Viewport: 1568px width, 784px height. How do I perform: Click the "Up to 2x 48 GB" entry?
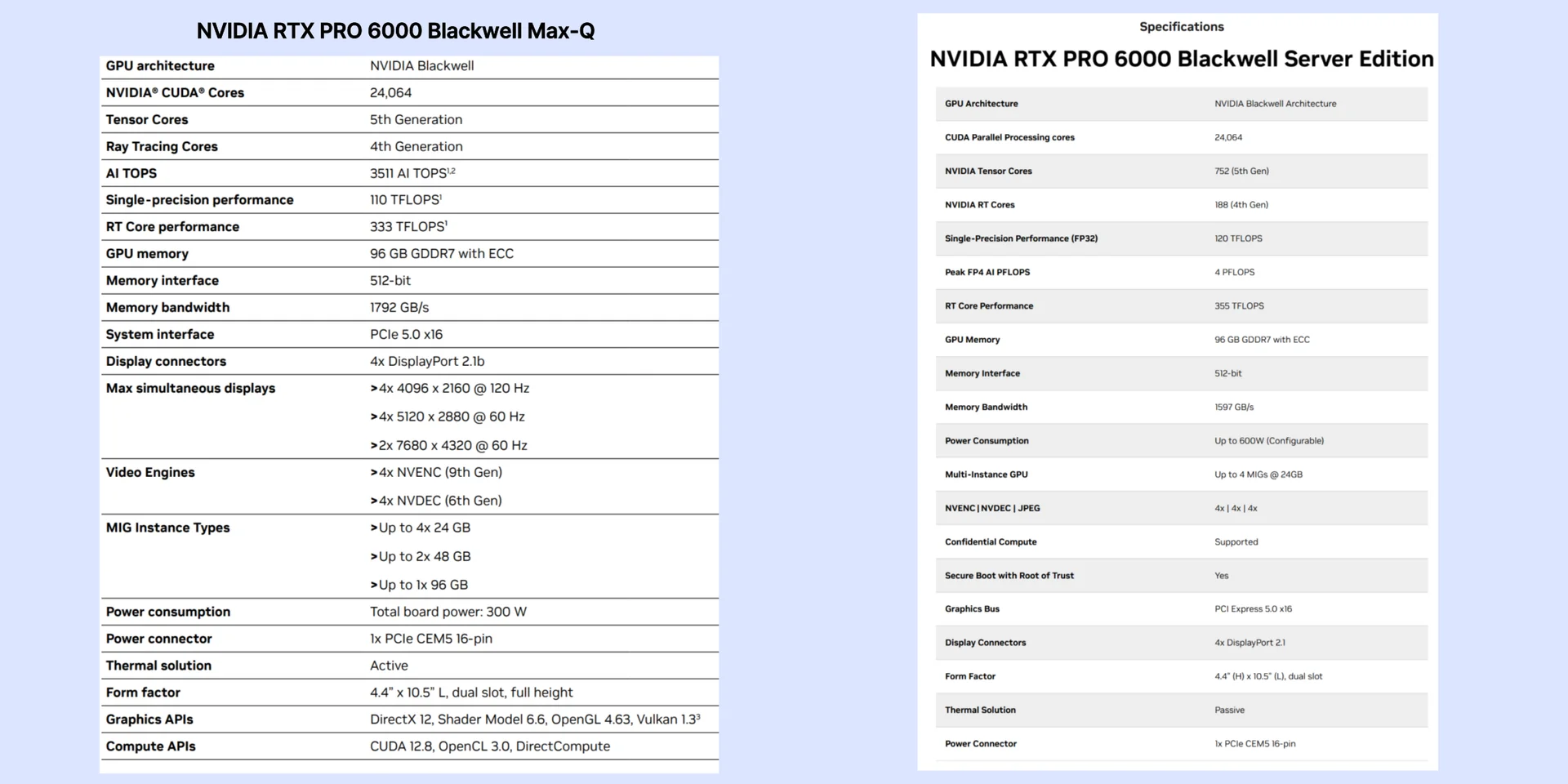[x=425, y=556]
